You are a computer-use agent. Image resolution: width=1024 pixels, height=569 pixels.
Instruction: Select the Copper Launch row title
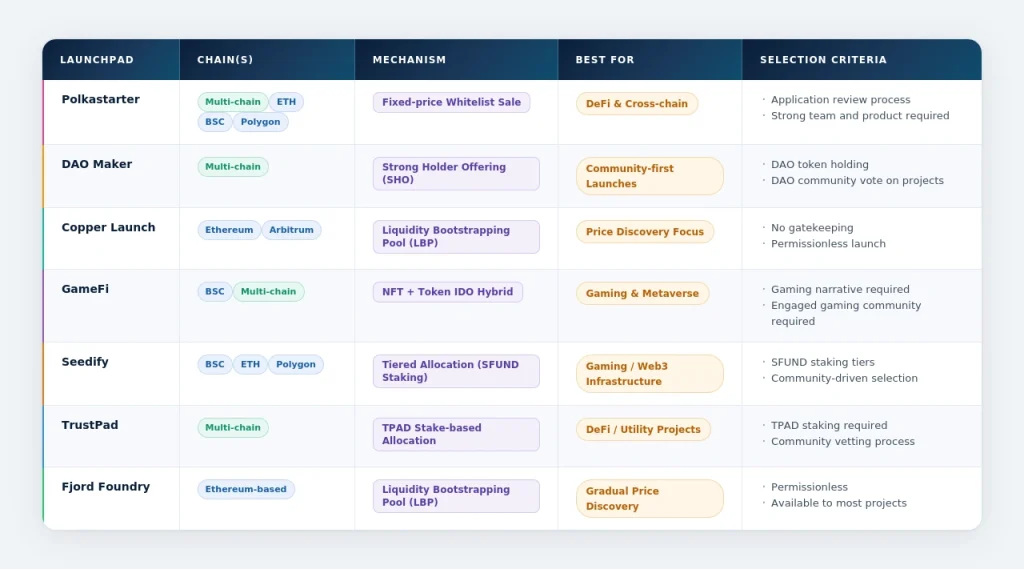108,228
